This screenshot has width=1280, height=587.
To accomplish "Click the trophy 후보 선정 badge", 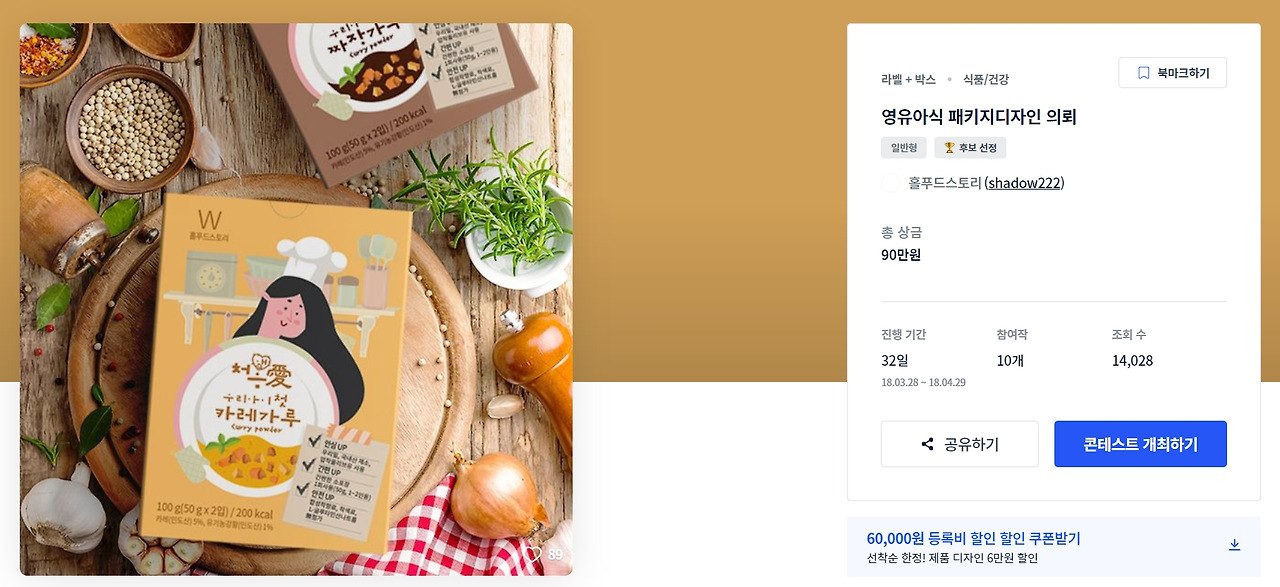I will point(970,148).
